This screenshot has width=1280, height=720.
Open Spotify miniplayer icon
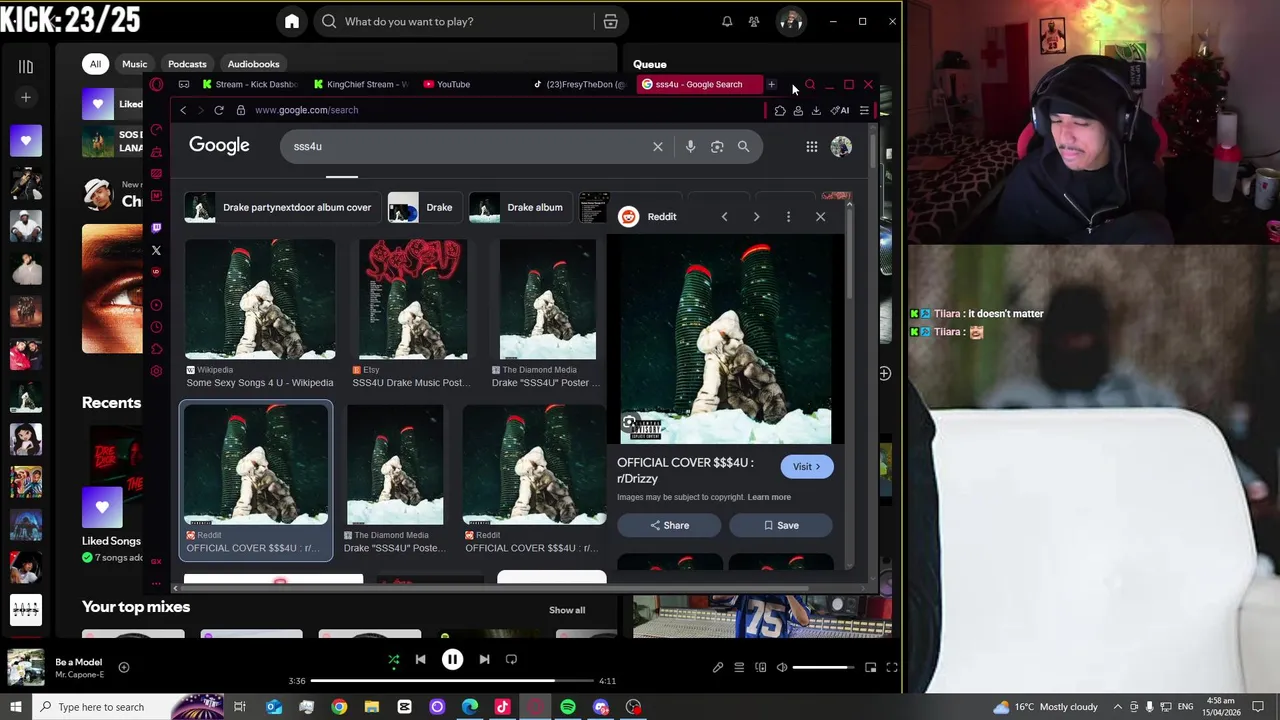tap(870, 667)
